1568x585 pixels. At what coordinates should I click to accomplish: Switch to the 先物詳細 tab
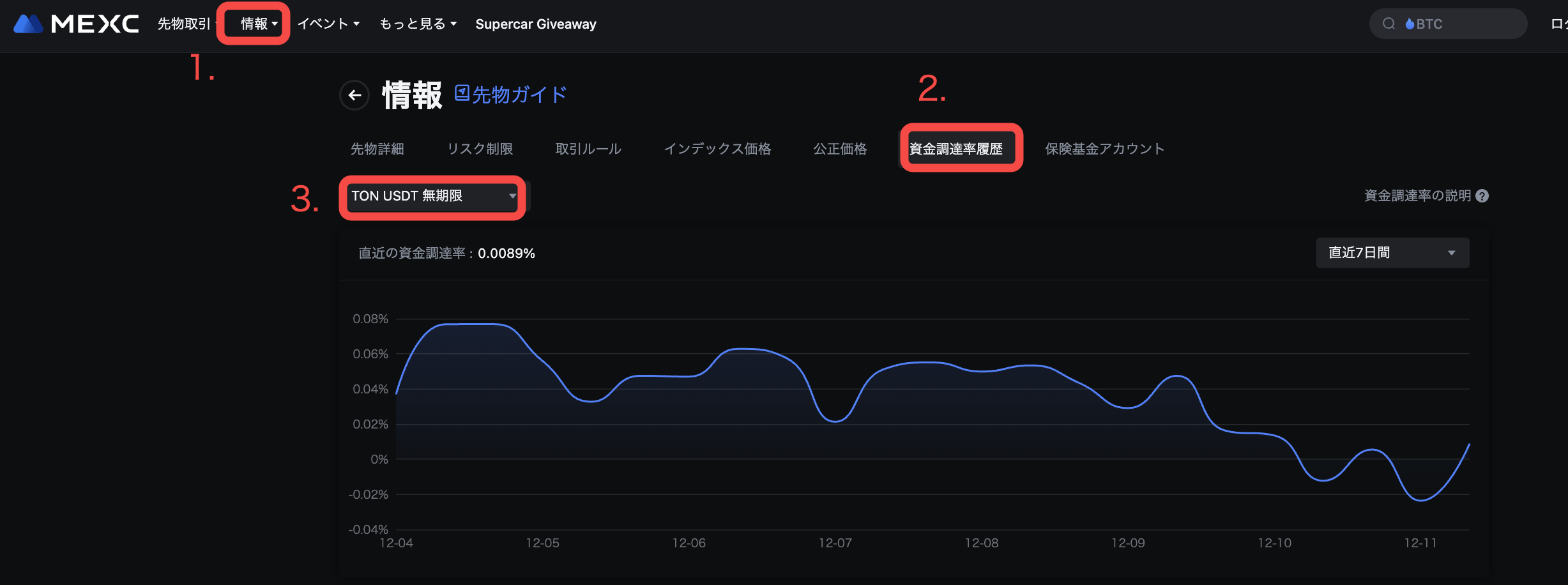click(377, 149)
